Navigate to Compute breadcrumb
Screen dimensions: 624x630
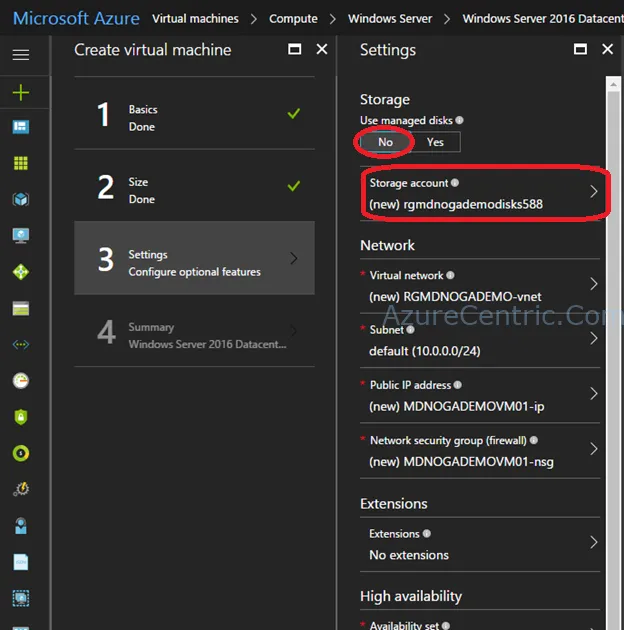(293, 18)
